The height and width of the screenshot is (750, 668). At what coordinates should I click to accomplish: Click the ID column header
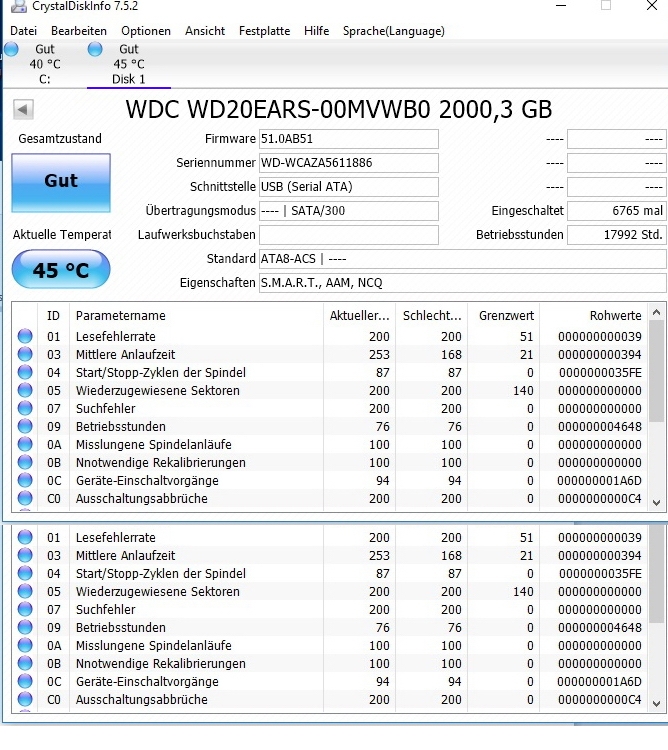click(54, 316)
